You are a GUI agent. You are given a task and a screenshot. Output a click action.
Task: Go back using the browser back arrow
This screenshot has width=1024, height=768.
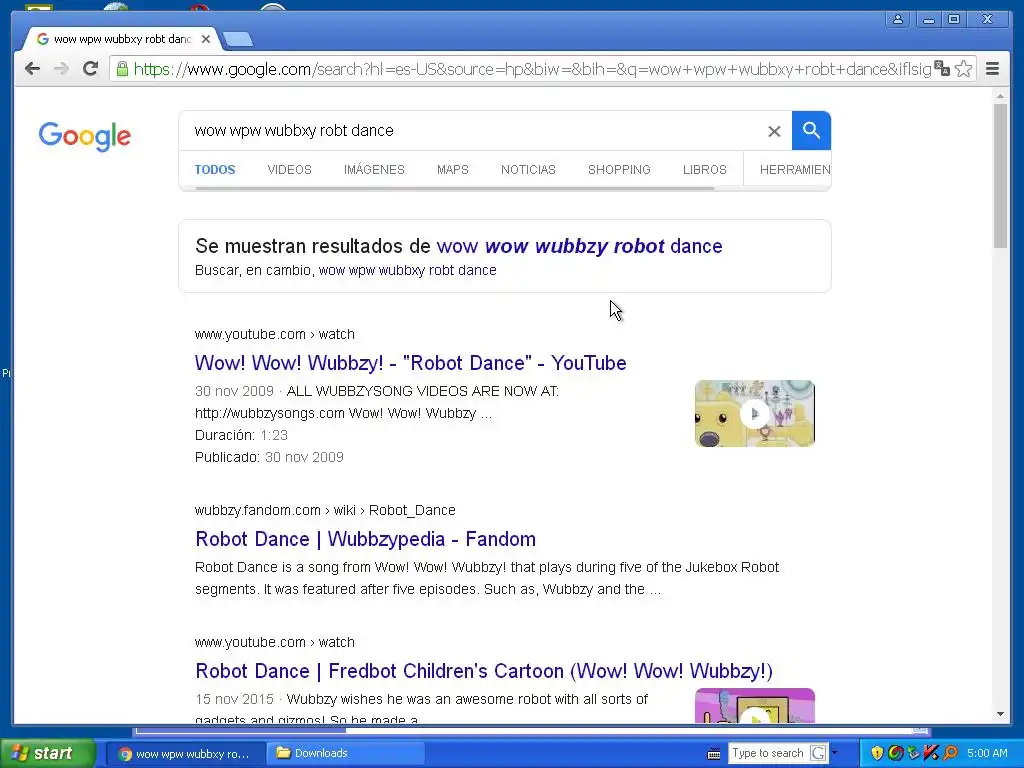click(32, 69)
